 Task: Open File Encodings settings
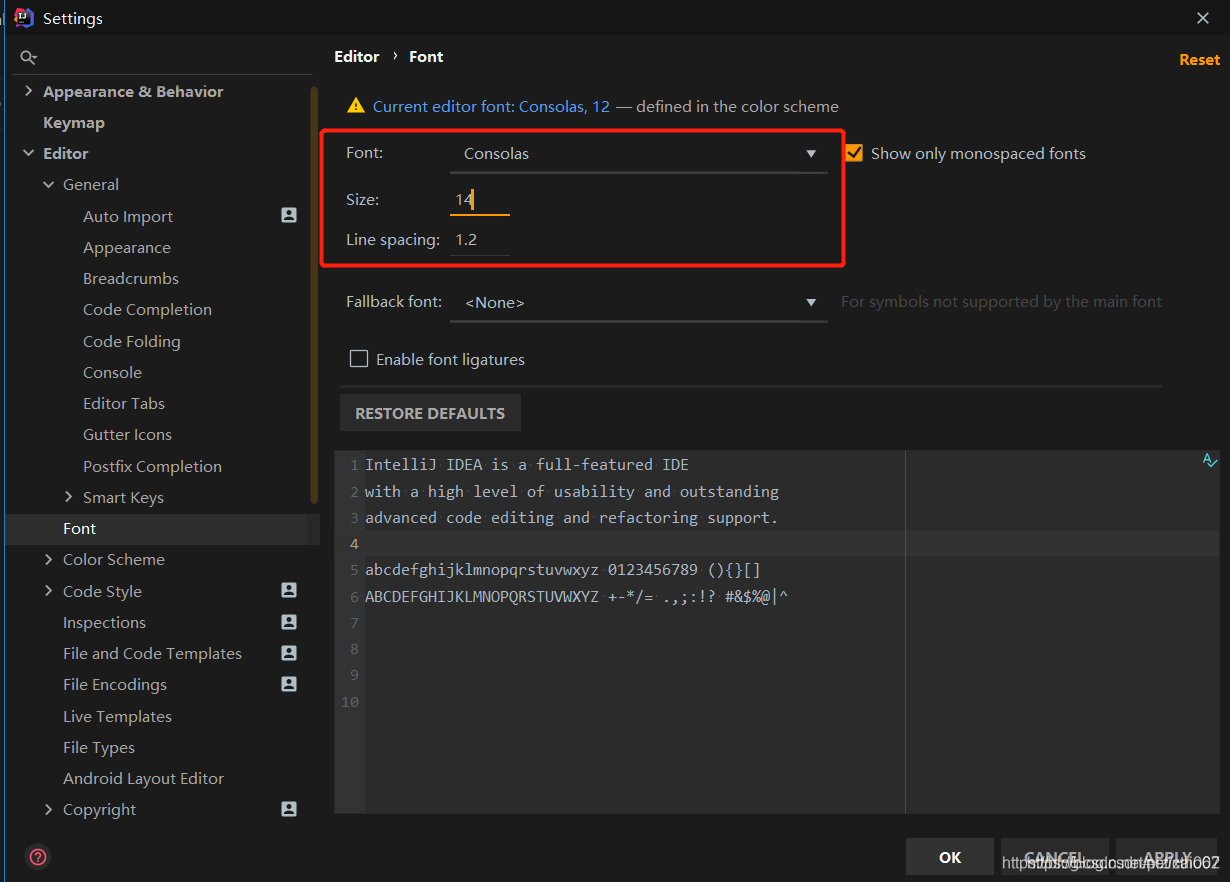115,684
